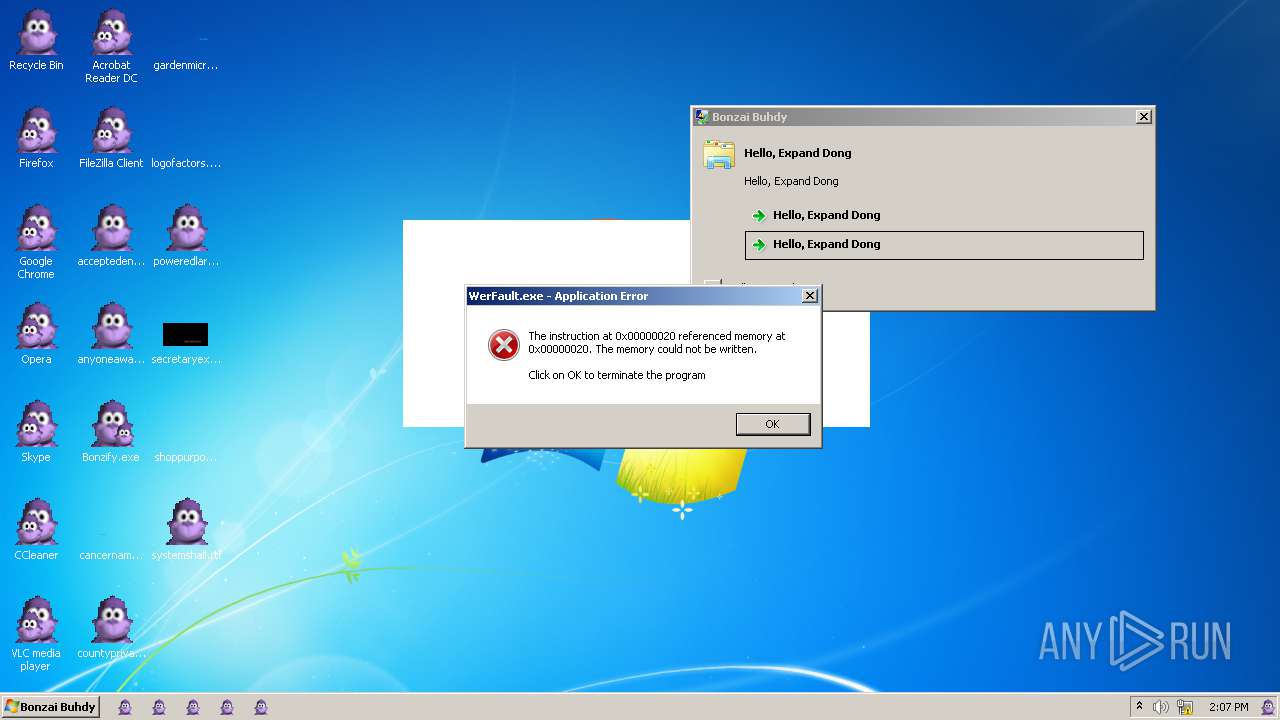Select the Recycle Bin desktop icon

[36, 41]
